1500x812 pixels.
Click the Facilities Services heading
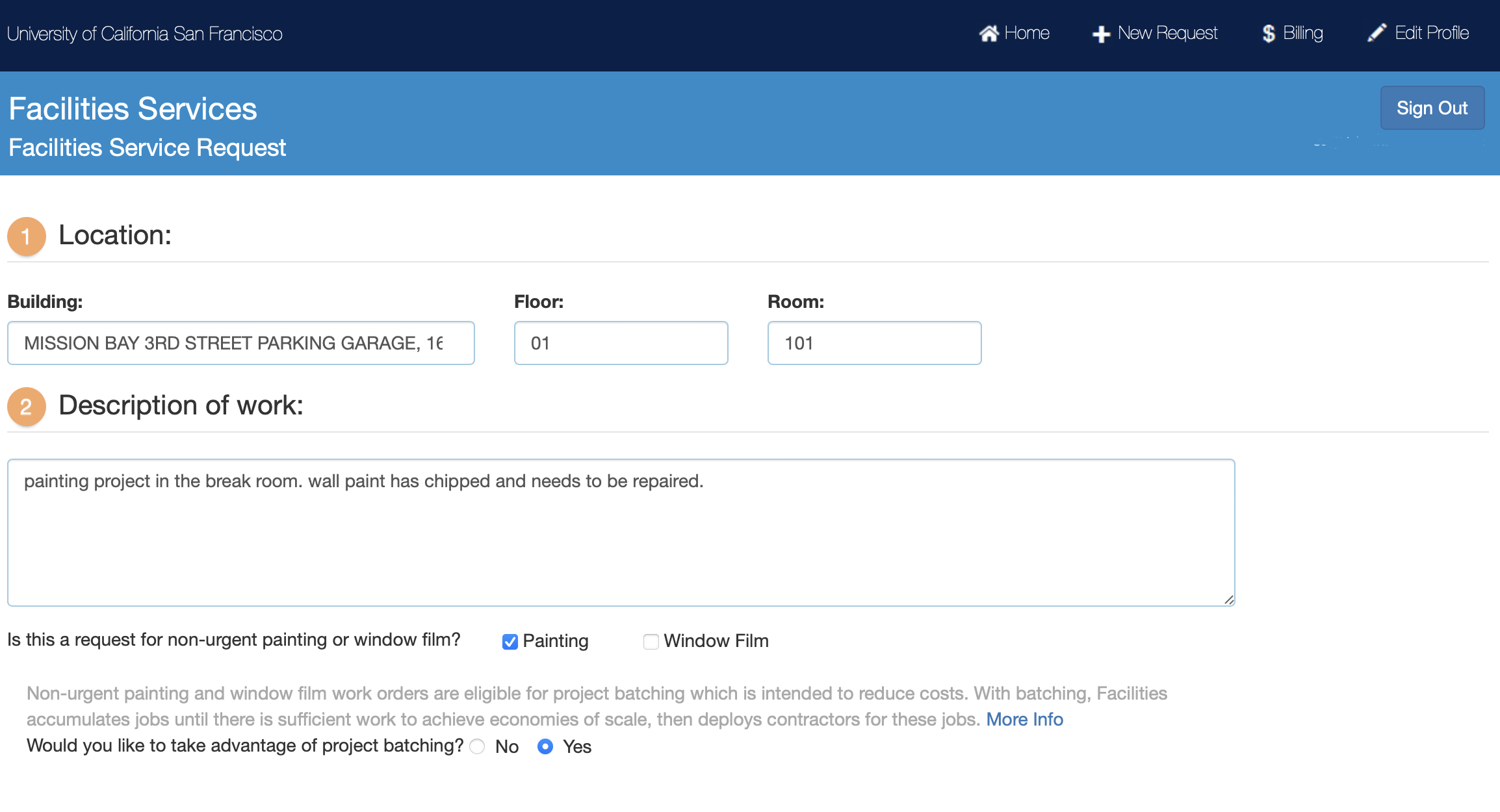tap(133, 108)
